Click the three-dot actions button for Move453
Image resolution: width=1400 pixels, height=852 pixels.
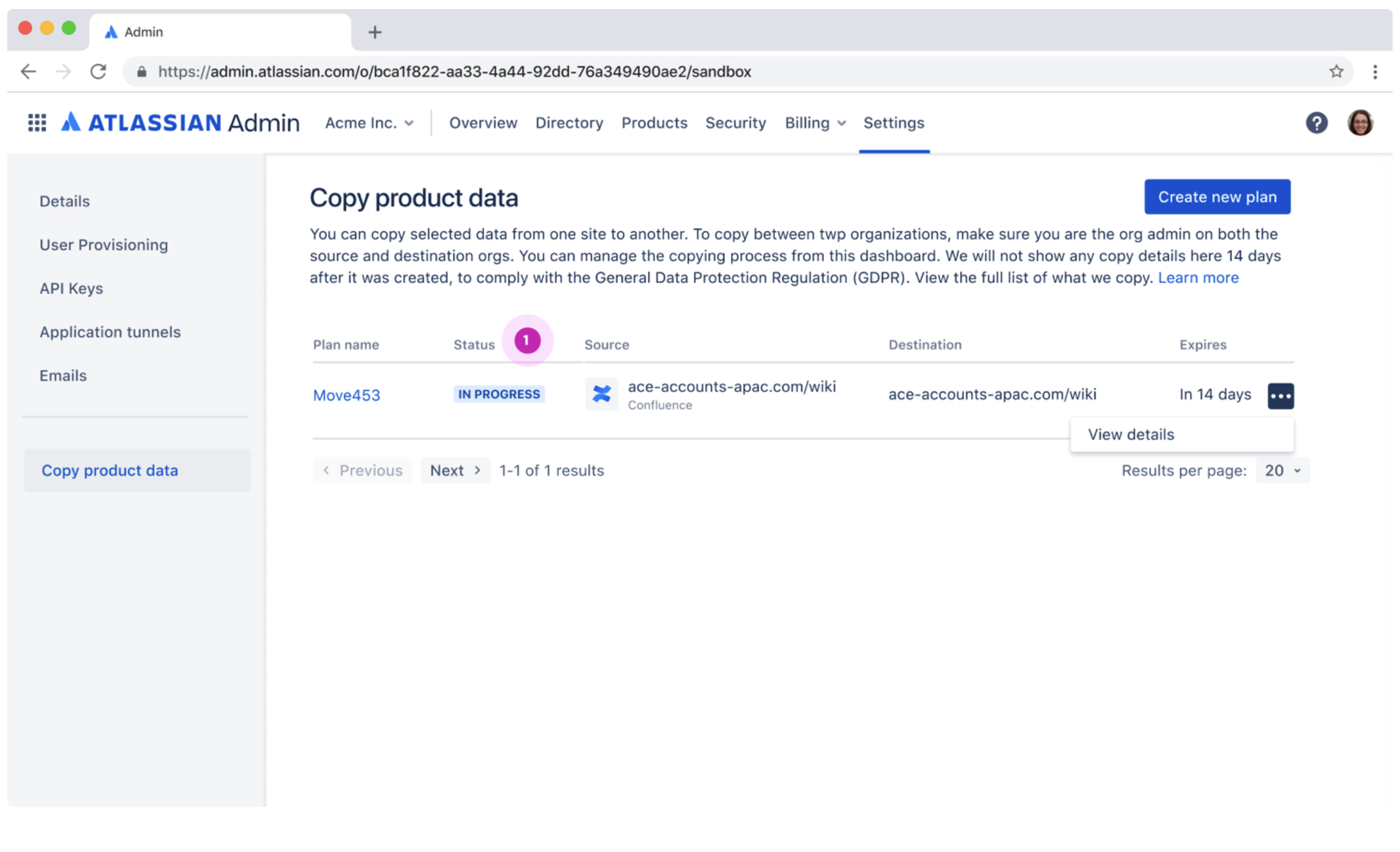click(x=1280, y=396)
